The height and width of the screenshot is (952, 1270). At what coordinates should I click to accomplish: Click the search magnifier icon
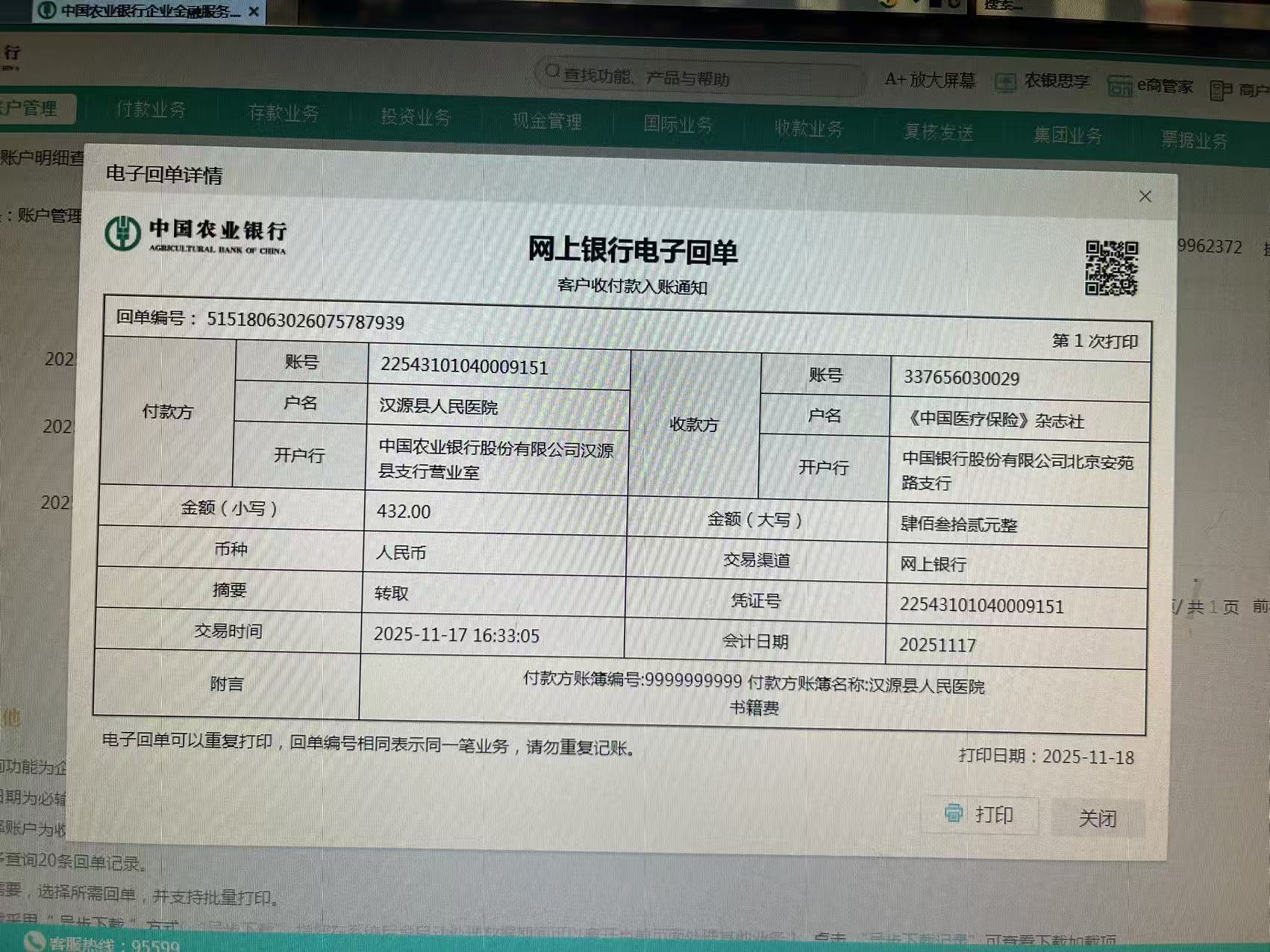click(x=552, y=72)
